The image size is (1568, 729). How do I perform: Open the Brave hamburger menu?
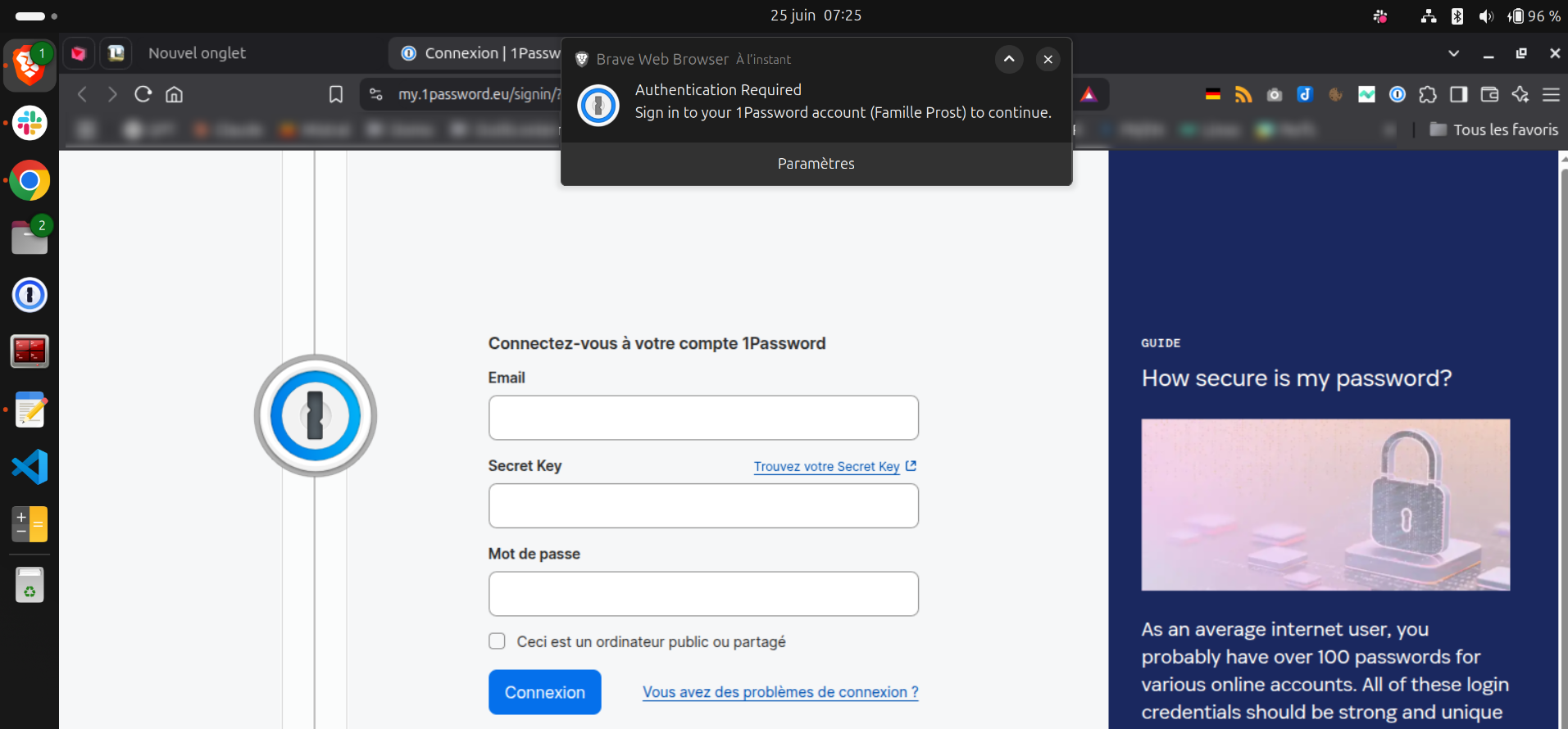coord(1551,94)
